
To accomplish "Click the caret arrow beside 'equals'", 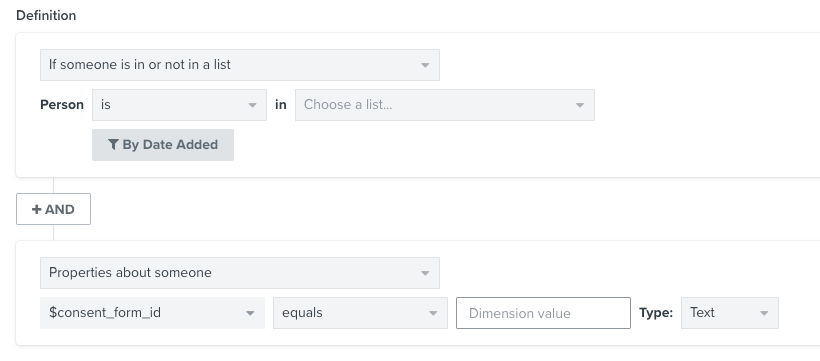I will point(433,313).
